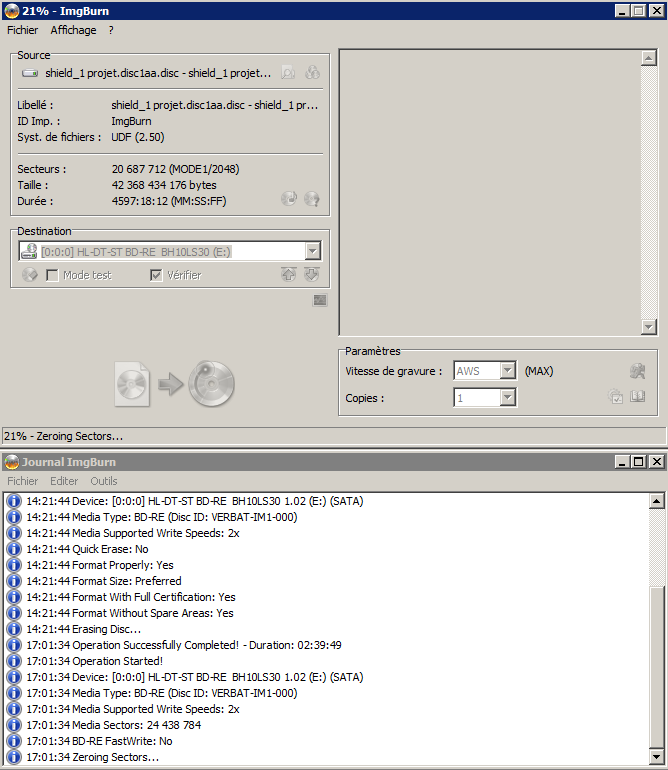
Task: Click the big Write image-to-disc button
Action: (212, 384)
